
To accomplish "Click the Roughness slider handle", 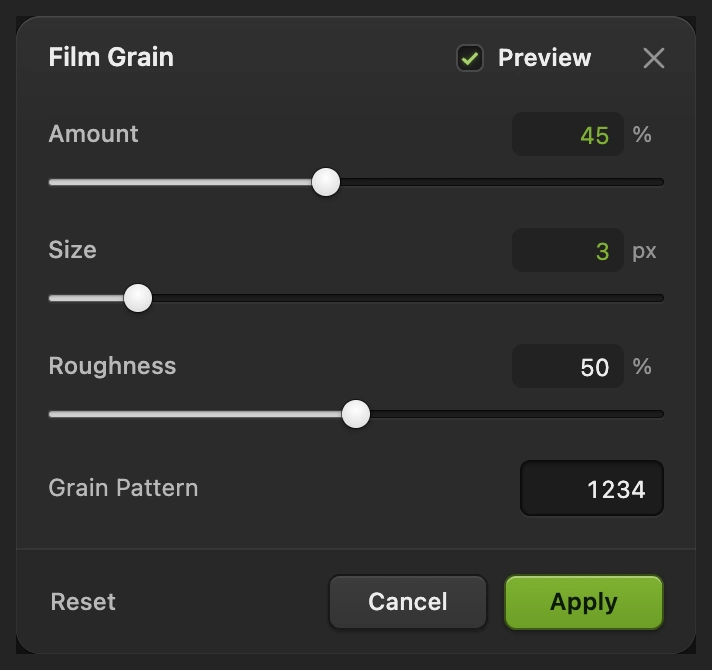I will [x=356, y=414].
